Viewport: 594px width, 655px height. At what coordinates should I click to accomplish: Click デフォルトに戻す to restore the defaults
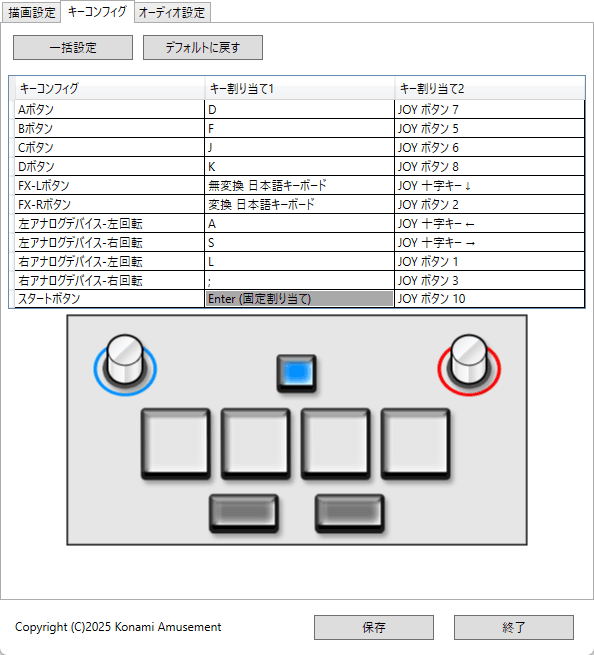(203, 47)
